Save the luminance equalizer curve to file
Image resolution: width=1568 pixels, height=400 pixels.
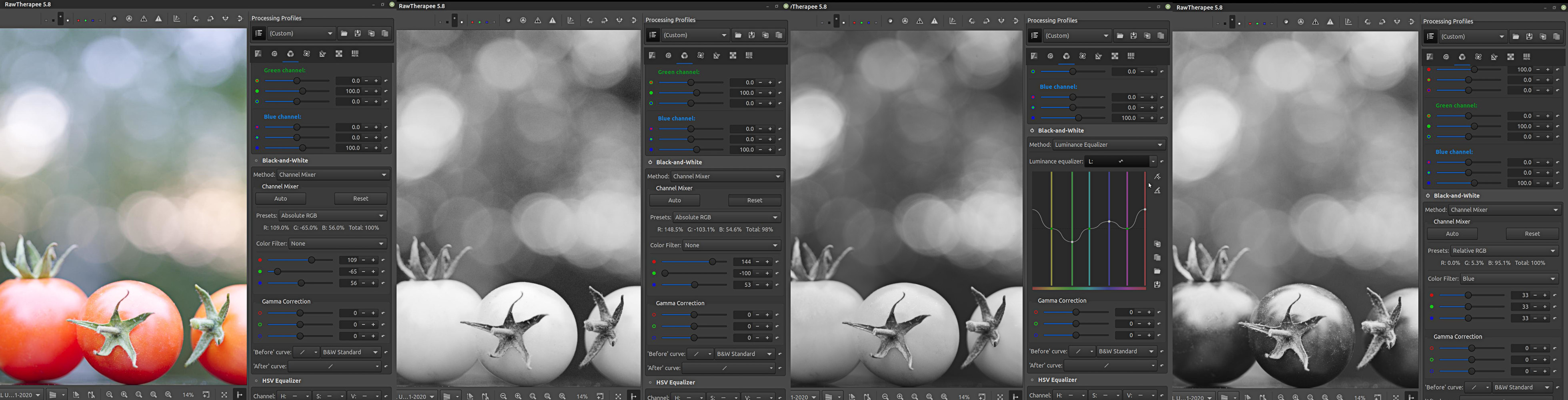[x=1157, y=285]
